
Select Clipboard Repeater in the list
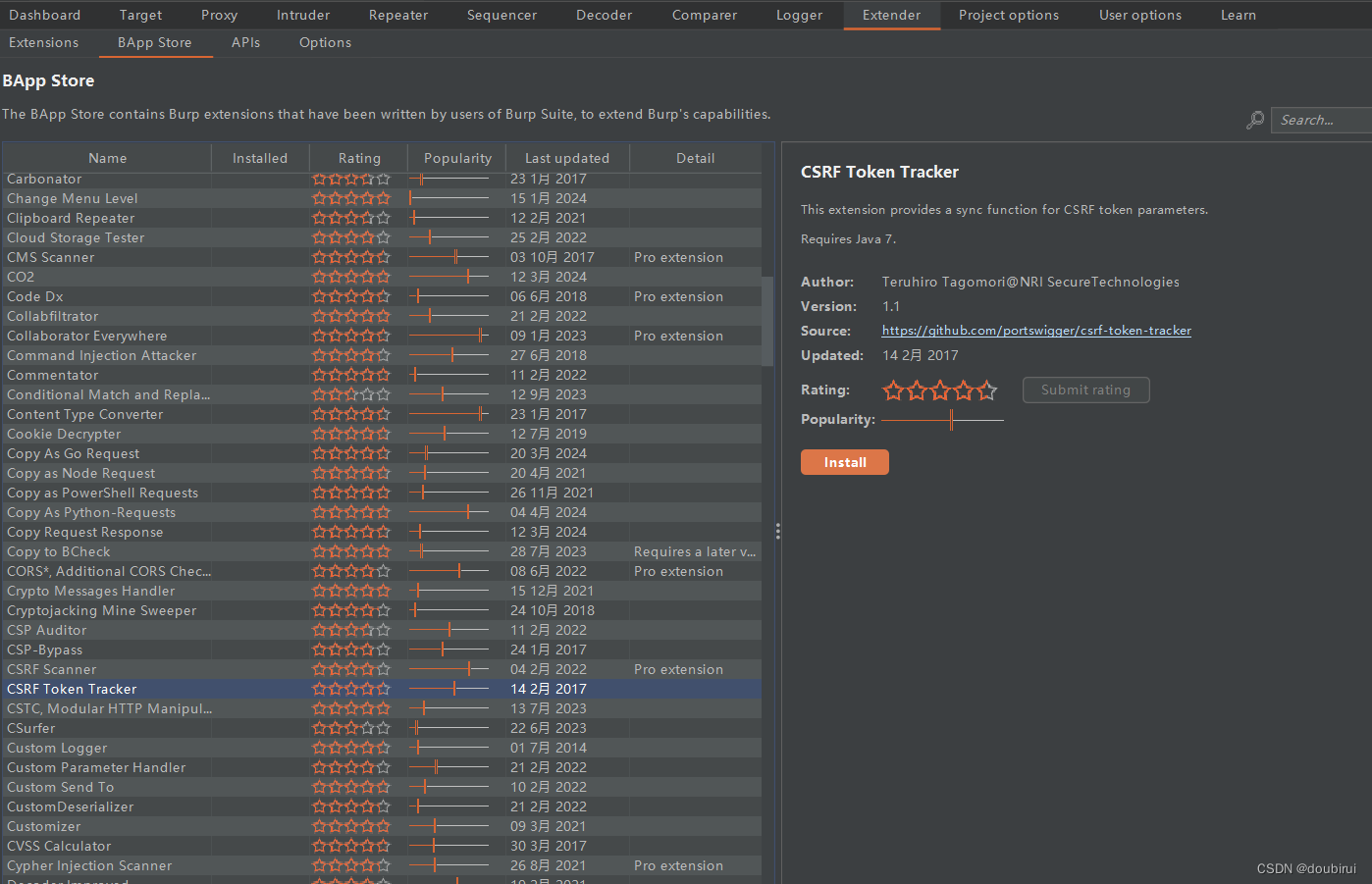click(x=382, y=218)
